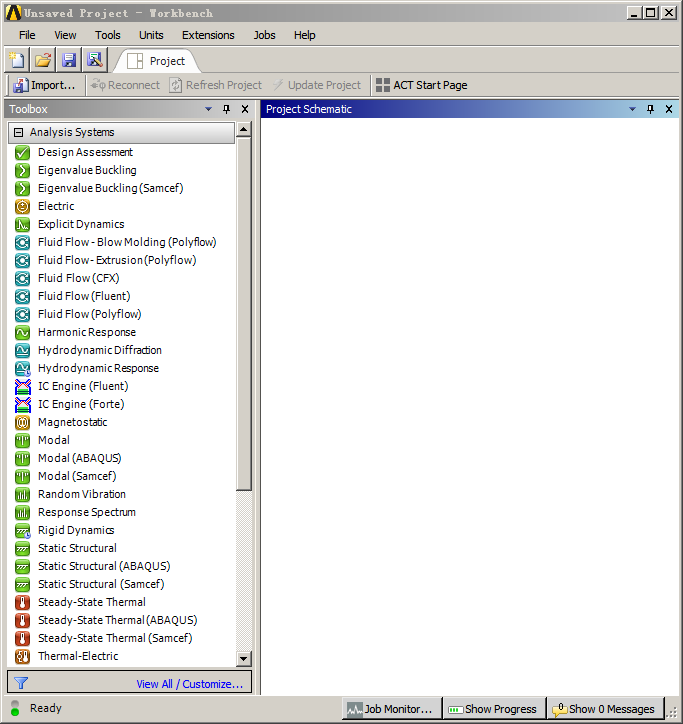Open the Toolbox panel dropdown arrow

(x=208, y=109)
